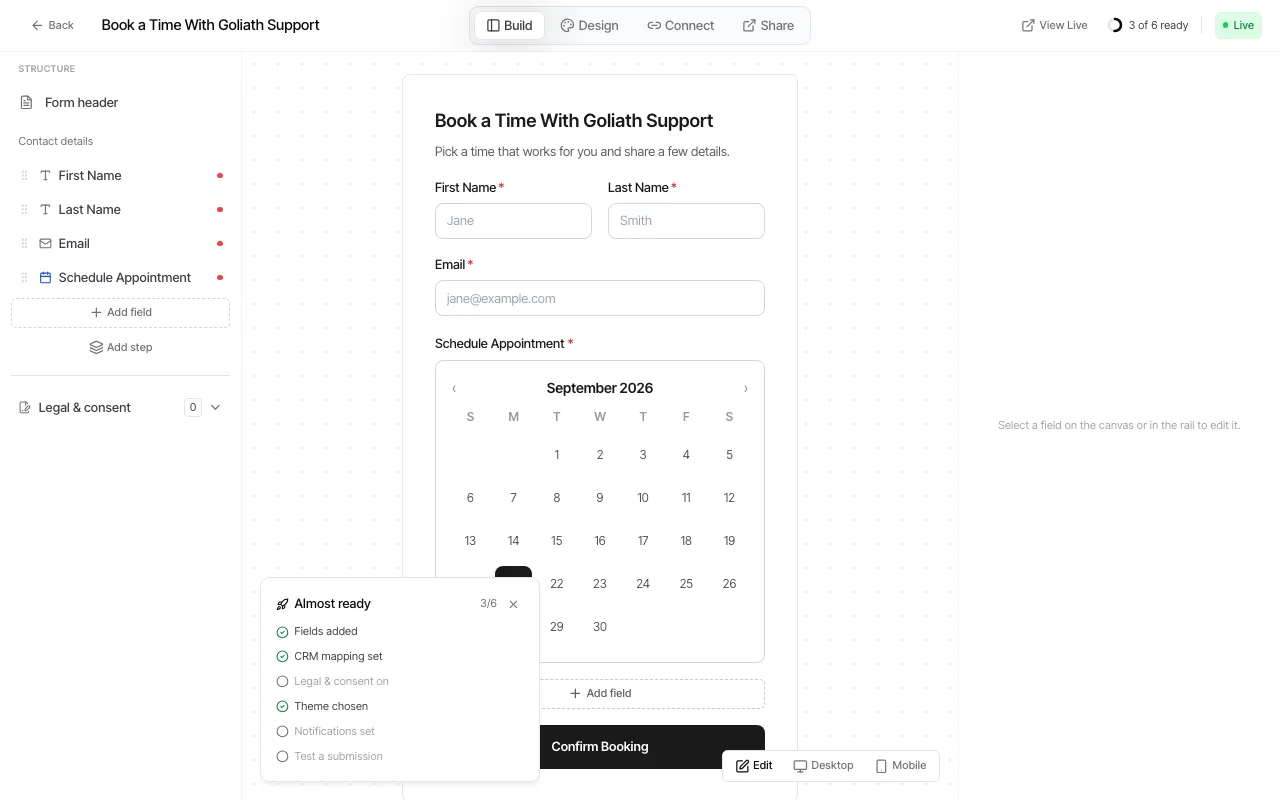Grab the drag handle beside Schedule Appointment

coord(25,277)
